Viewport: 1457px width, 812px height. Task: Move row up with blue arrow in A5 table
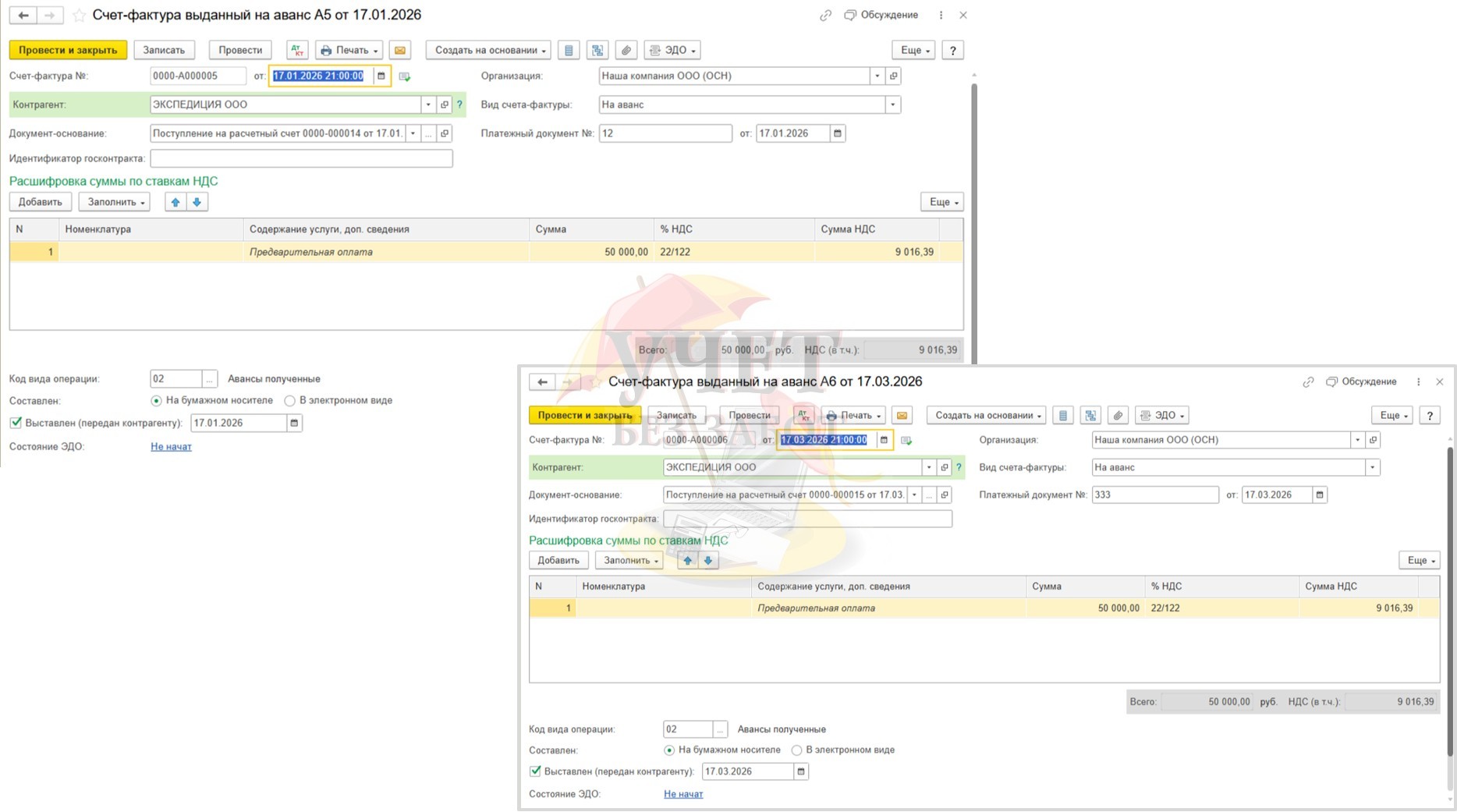point(175,202)
